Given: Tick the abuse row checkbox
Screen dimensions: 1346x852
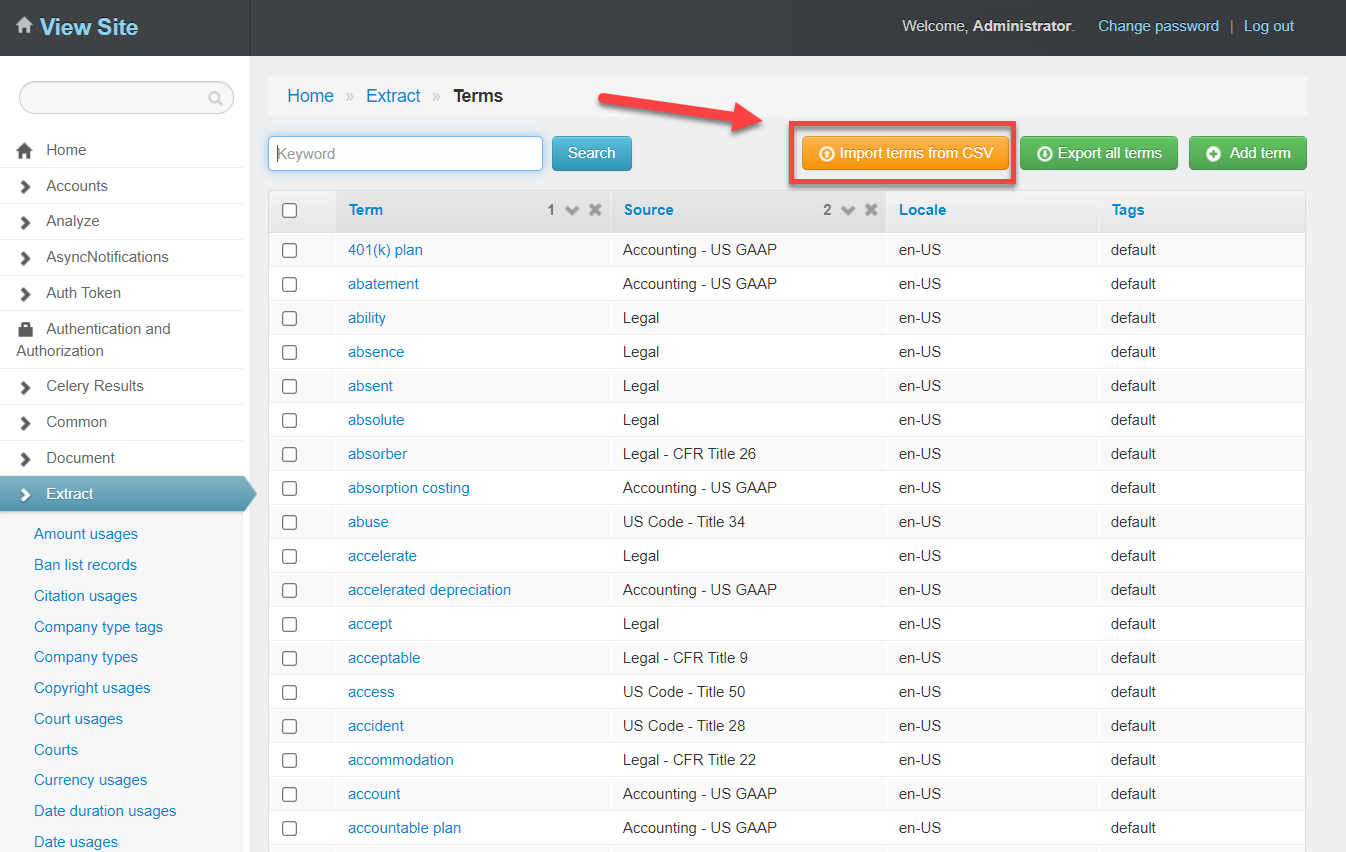Looking at the screenshot, I should point(290,522).
